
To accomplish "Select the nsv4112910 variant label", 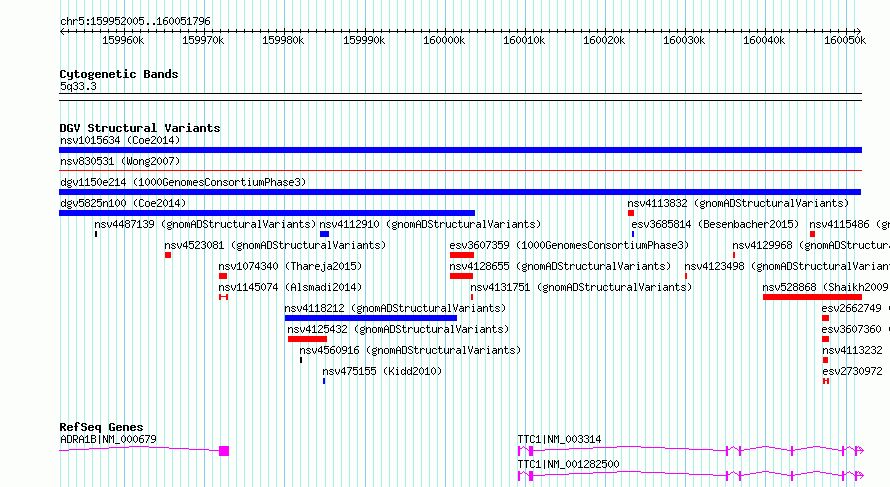I will [430, 224].
